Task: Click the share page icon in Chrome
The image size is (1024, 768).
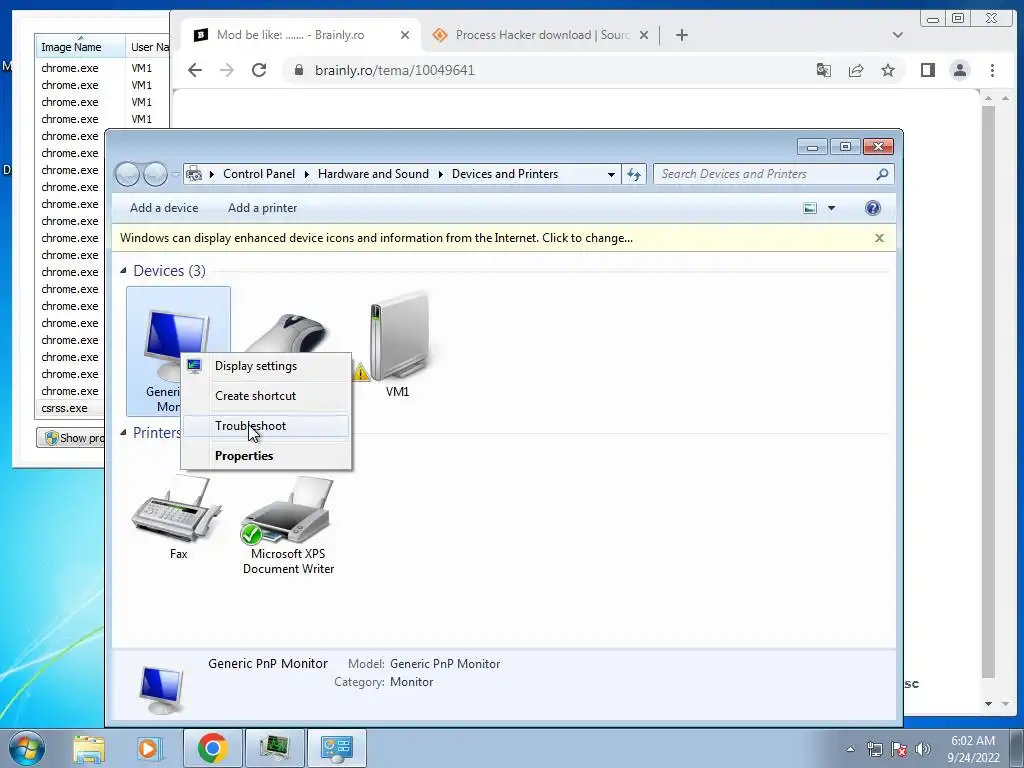Action: point(856,70)
